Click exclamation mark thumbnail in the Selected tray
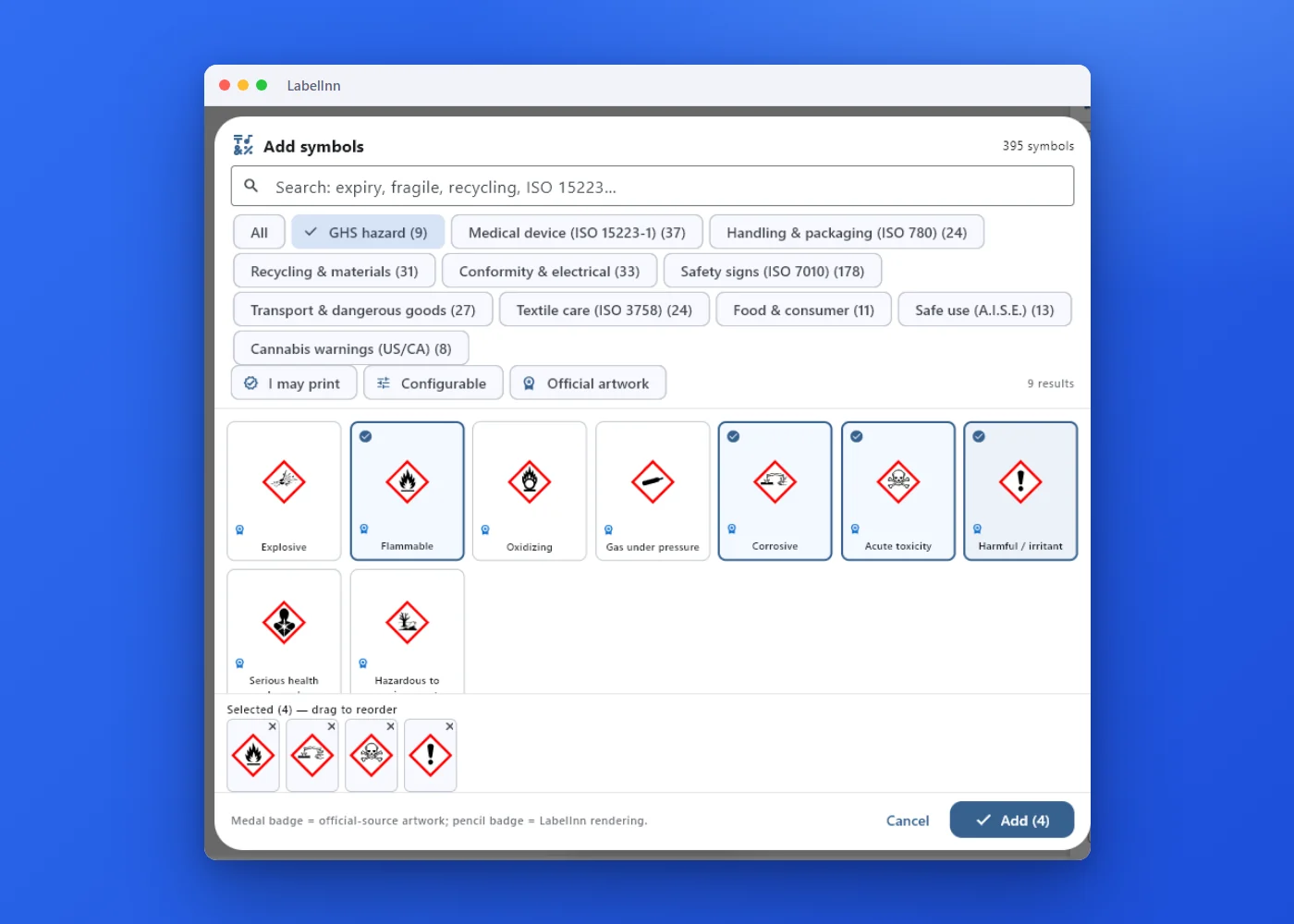Screen dimensions: 1294x924 pos(431,756)
